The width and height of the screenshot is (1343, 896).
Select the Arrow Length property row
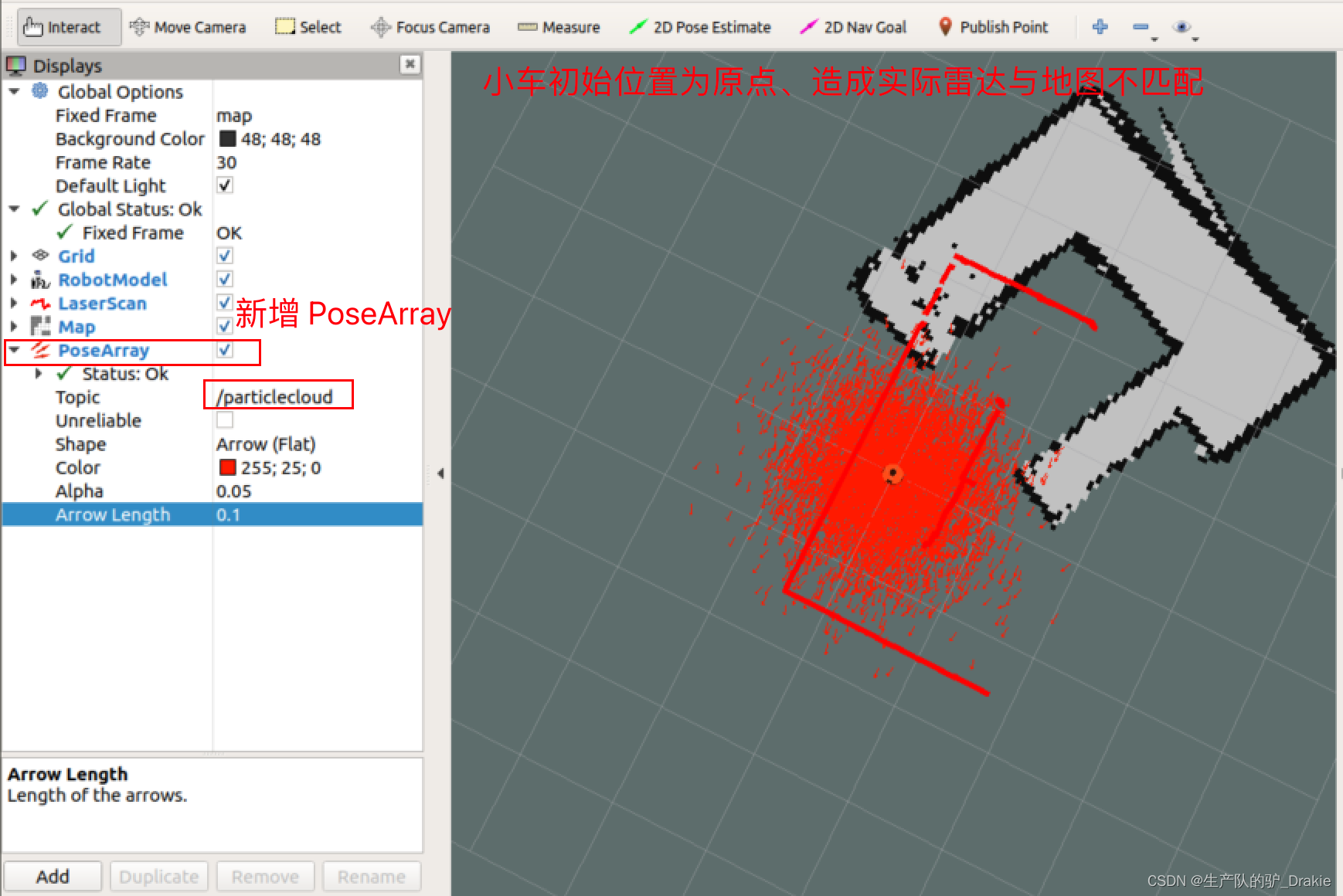[212, 514]
